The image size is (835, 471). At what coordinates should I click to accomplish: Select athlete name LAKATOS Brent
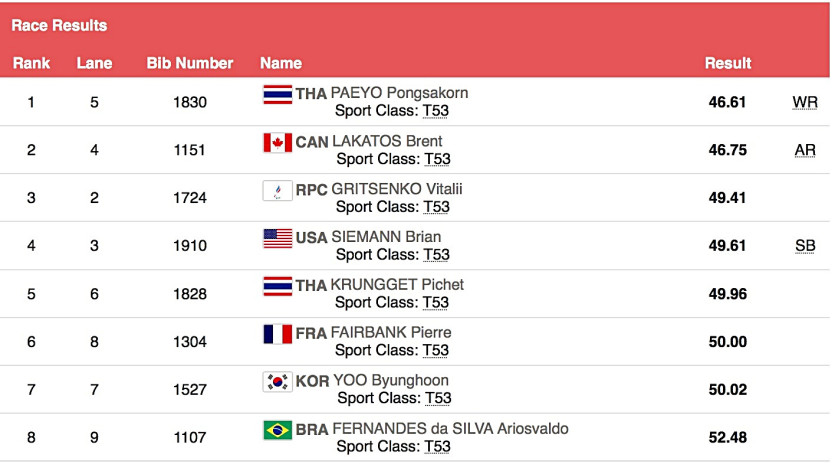pos(387,142)
